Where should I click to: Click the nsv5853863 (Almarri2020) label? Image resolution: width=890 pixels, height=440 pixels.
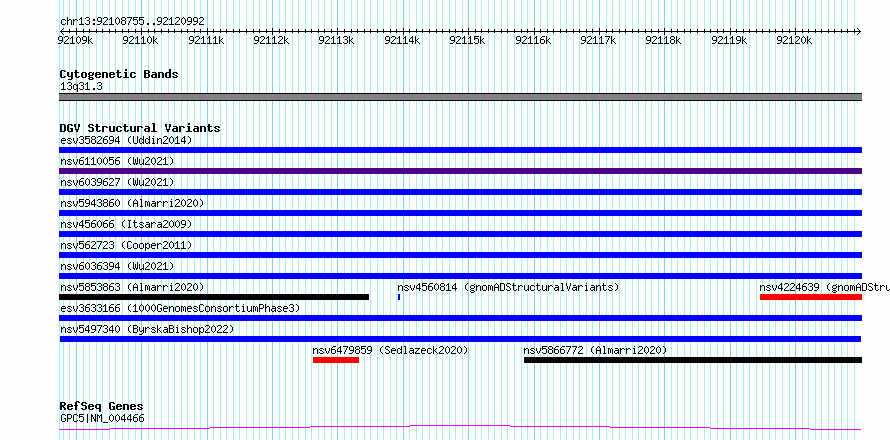point(132,287)
